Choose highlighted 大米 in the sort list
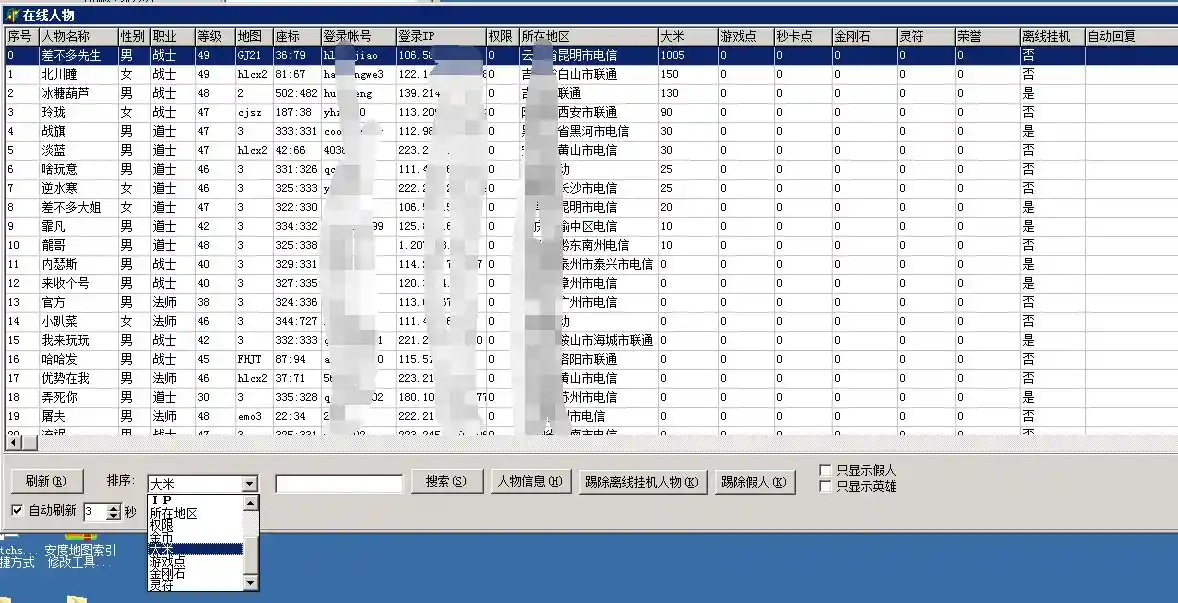This screenshot has width=1178, height=603. [195, 550]
